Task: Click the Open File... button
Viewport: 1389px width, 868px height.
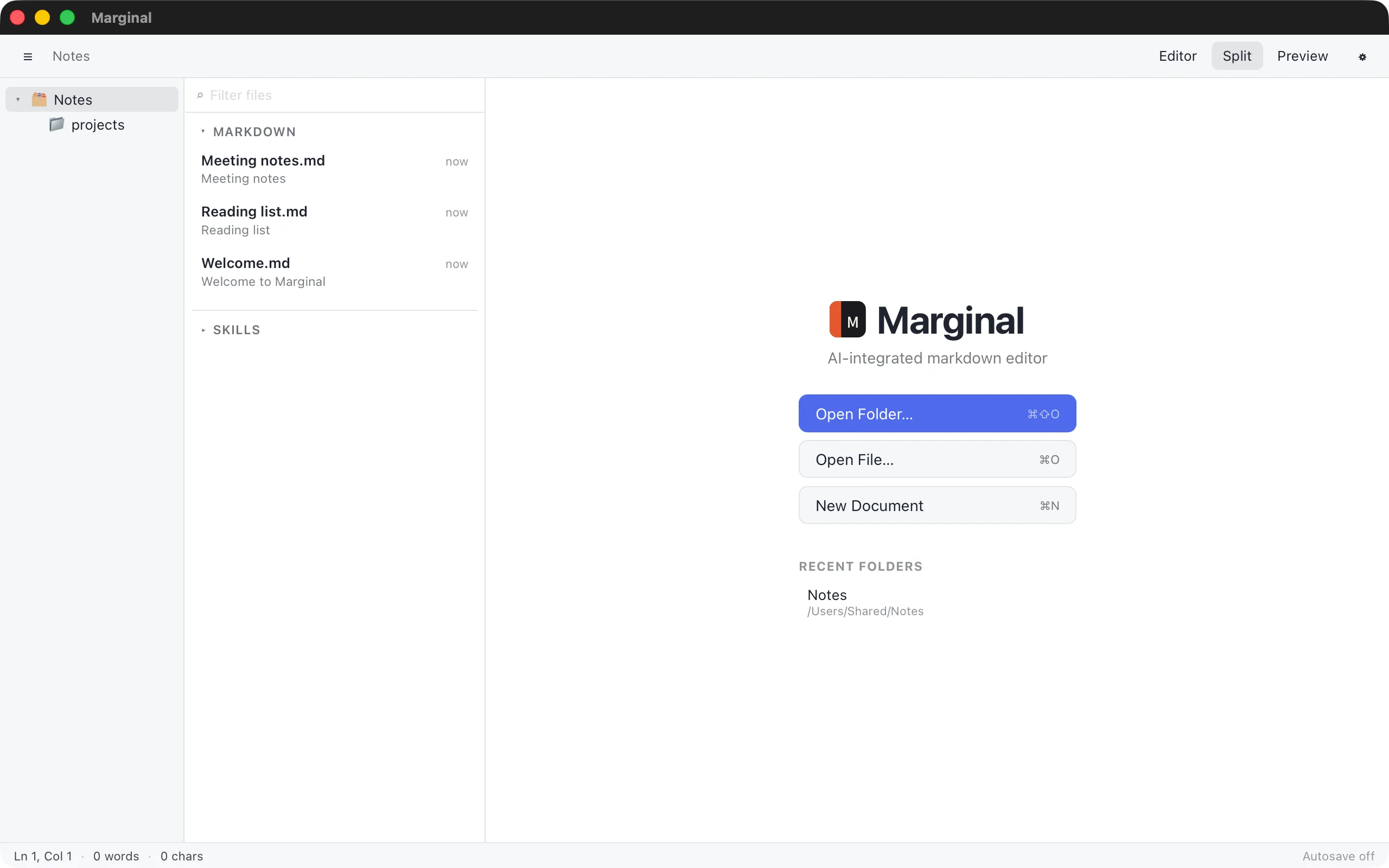Action: pyautogui.click(x=936, y=459)
